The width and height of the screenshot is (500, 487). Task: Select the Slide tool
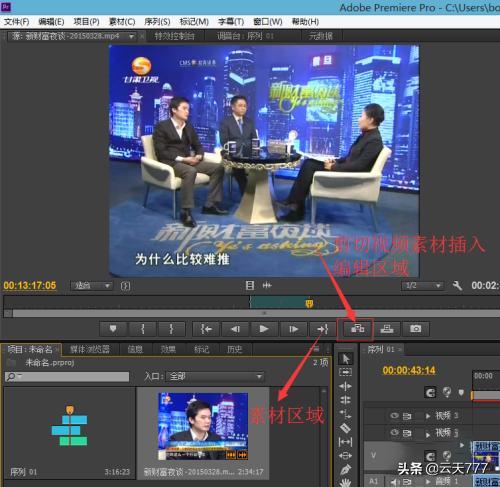pyautogui.click(x=346, y=455)
